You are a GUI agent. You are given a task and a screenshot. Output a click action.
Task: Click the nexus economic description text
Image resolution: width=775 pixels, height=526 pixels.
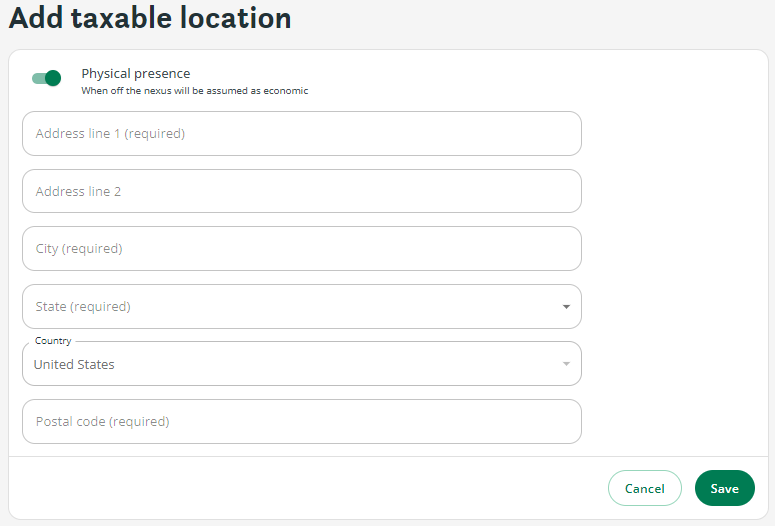pos(195,91)
